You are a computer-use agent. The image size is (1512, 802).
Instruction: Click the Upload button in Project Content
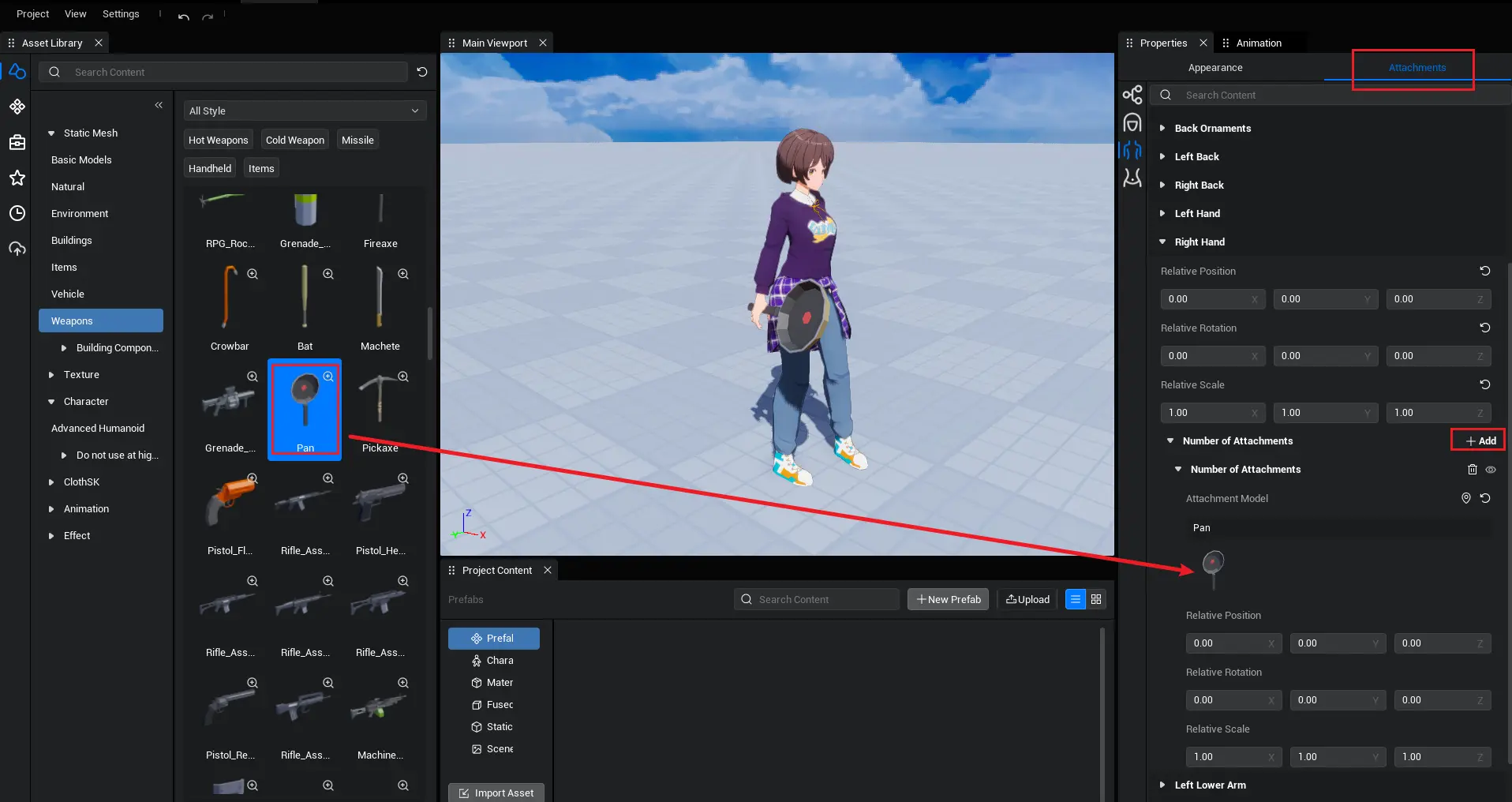click(1027, 599)
